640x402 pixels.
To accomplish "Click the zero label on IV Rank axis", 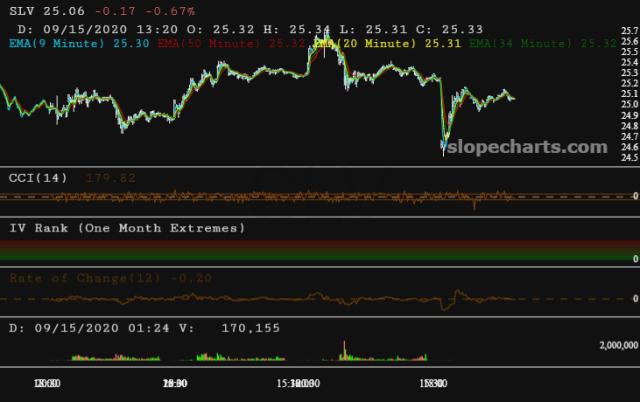I will pos(635,259).
